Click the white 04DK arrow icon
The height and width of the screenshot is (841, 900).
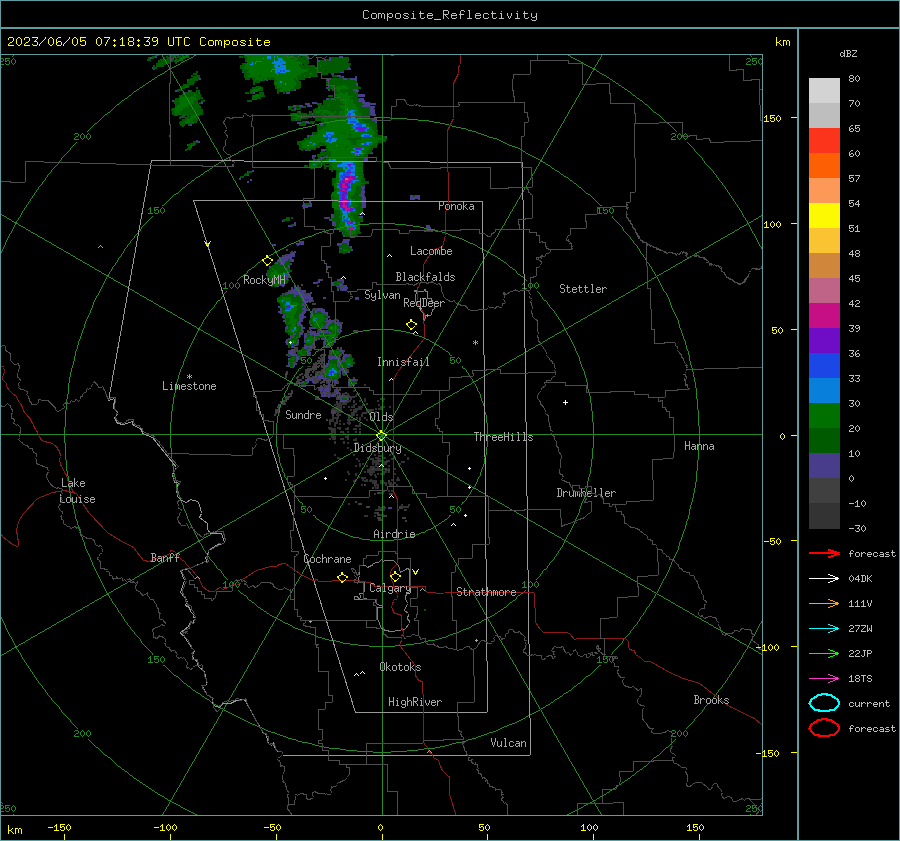[x=824, y=579]
